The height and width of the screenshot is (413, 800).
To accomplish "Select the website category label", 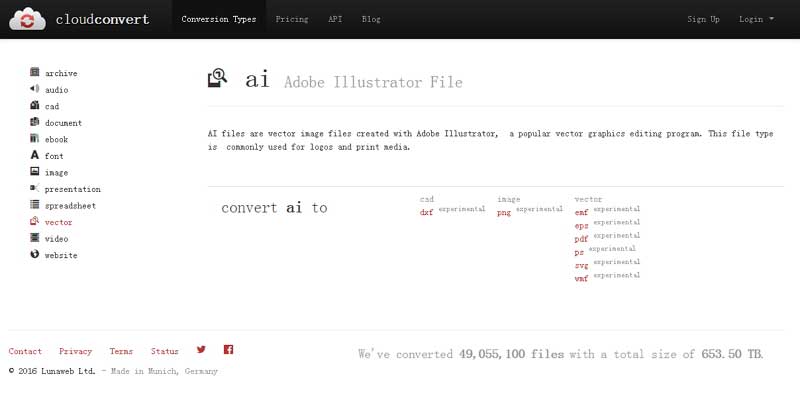I will pyautogui.click(x=61, y=255).
